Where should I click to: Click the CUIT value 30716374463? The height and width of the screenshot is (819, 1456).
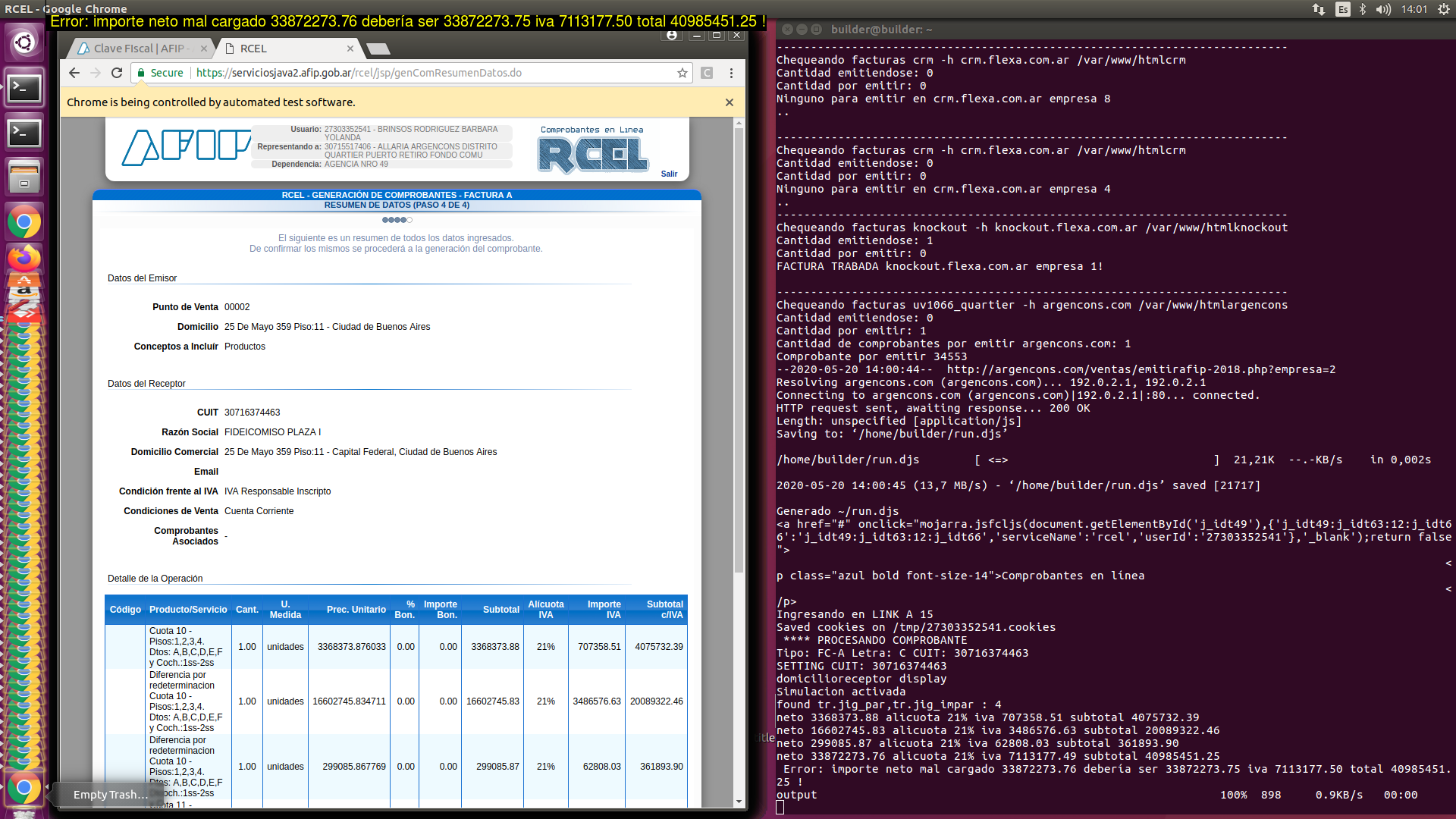pyautogui.click(x=252, y=413)
